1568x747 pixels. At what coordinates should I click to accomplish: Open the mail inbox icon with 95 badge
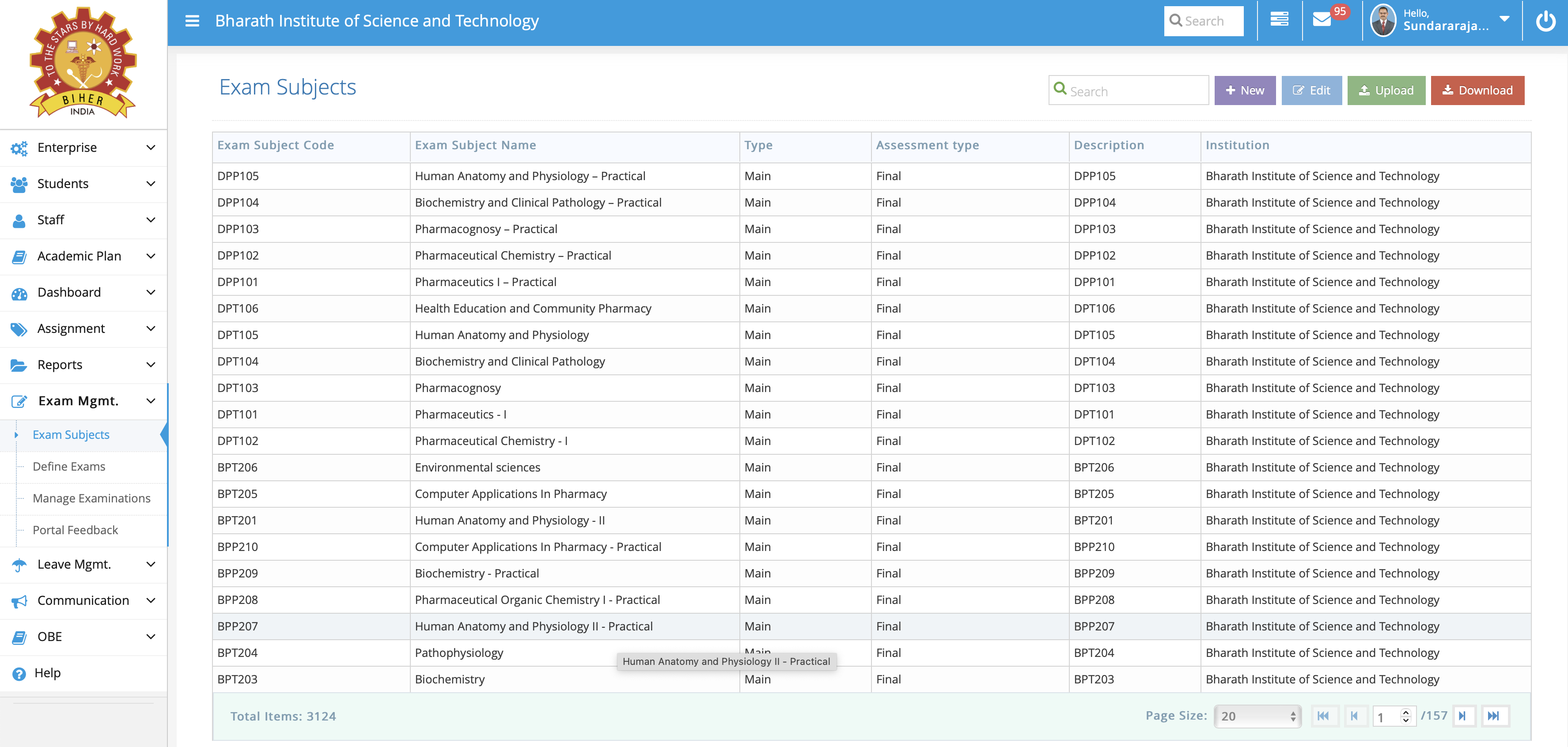click(1322, 20)
